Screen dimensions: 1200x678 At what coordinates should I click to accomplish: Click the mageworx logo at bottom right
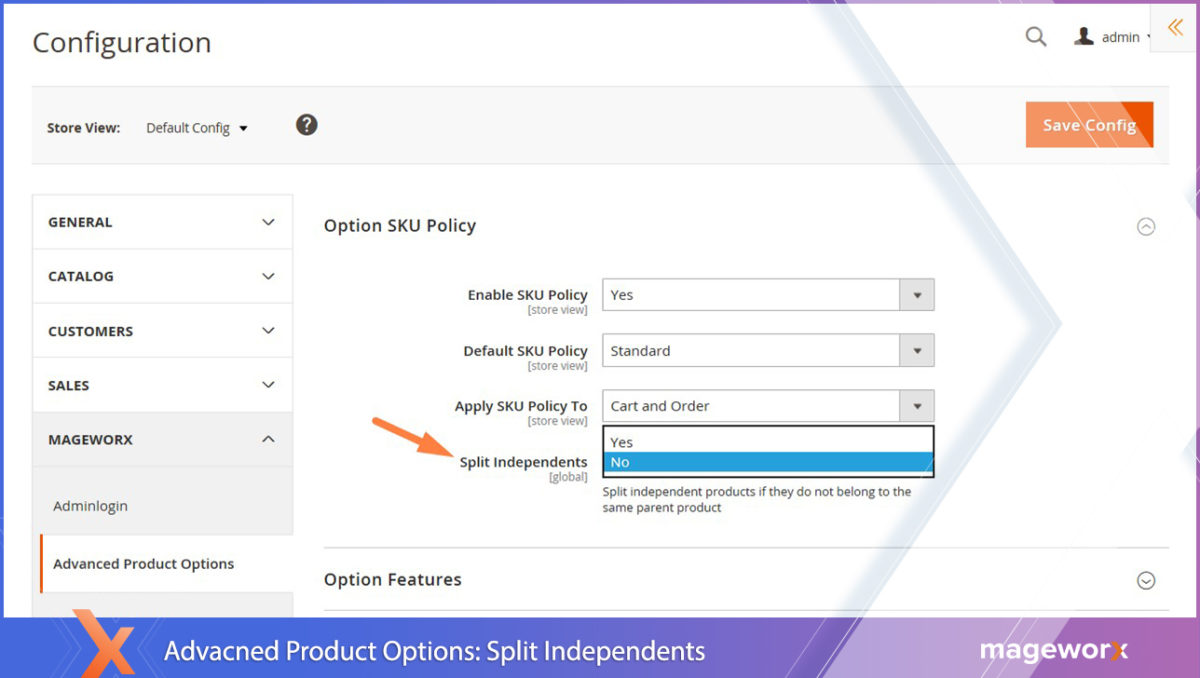[x=1055, y=651]
